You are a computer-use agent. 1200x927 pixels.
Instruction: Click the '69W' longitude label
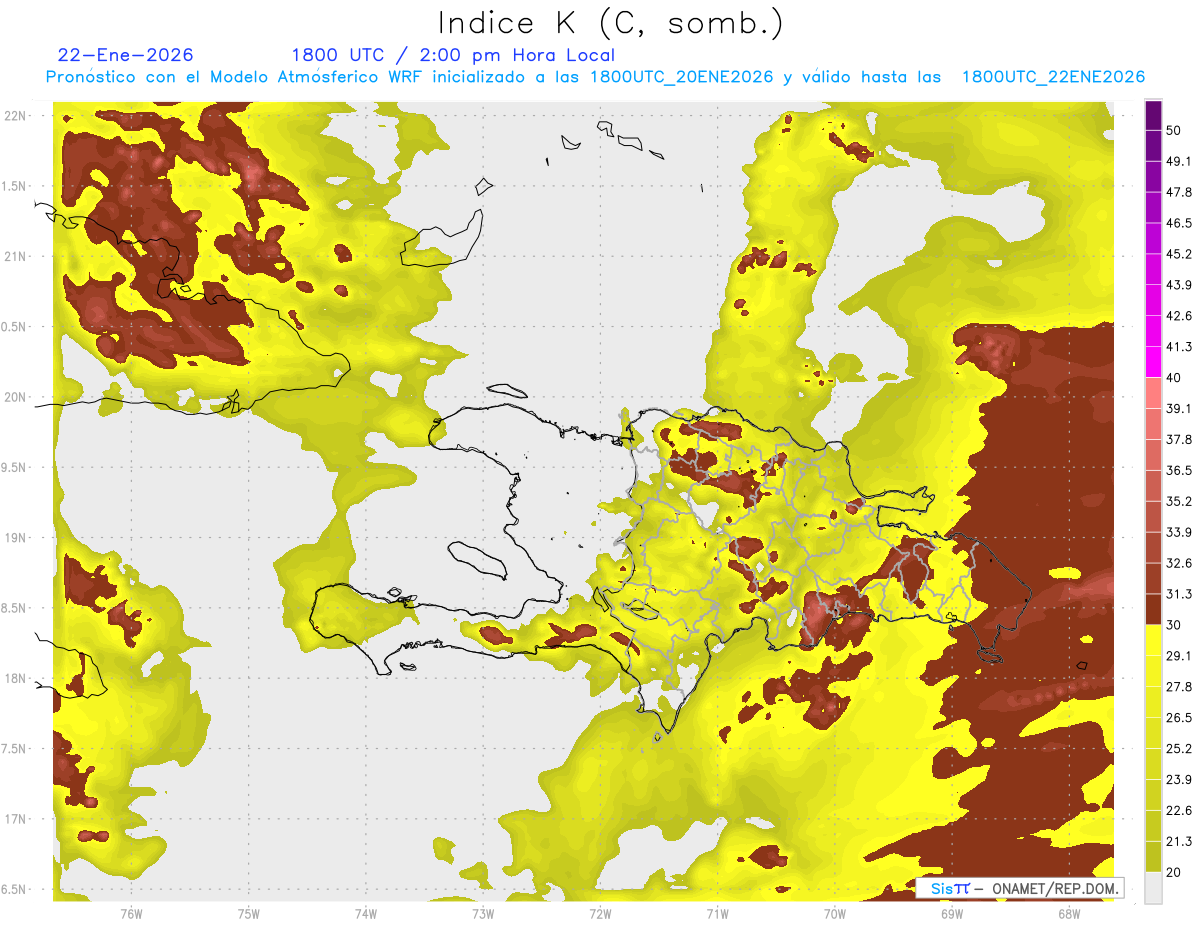952,914
